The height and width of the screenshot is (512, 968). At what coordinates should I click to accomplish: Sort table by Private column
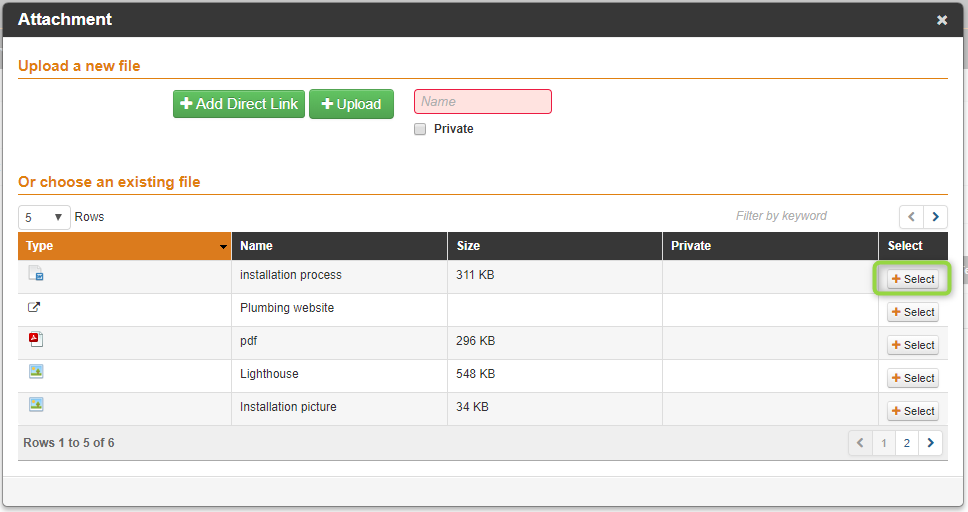coord(770,246)
